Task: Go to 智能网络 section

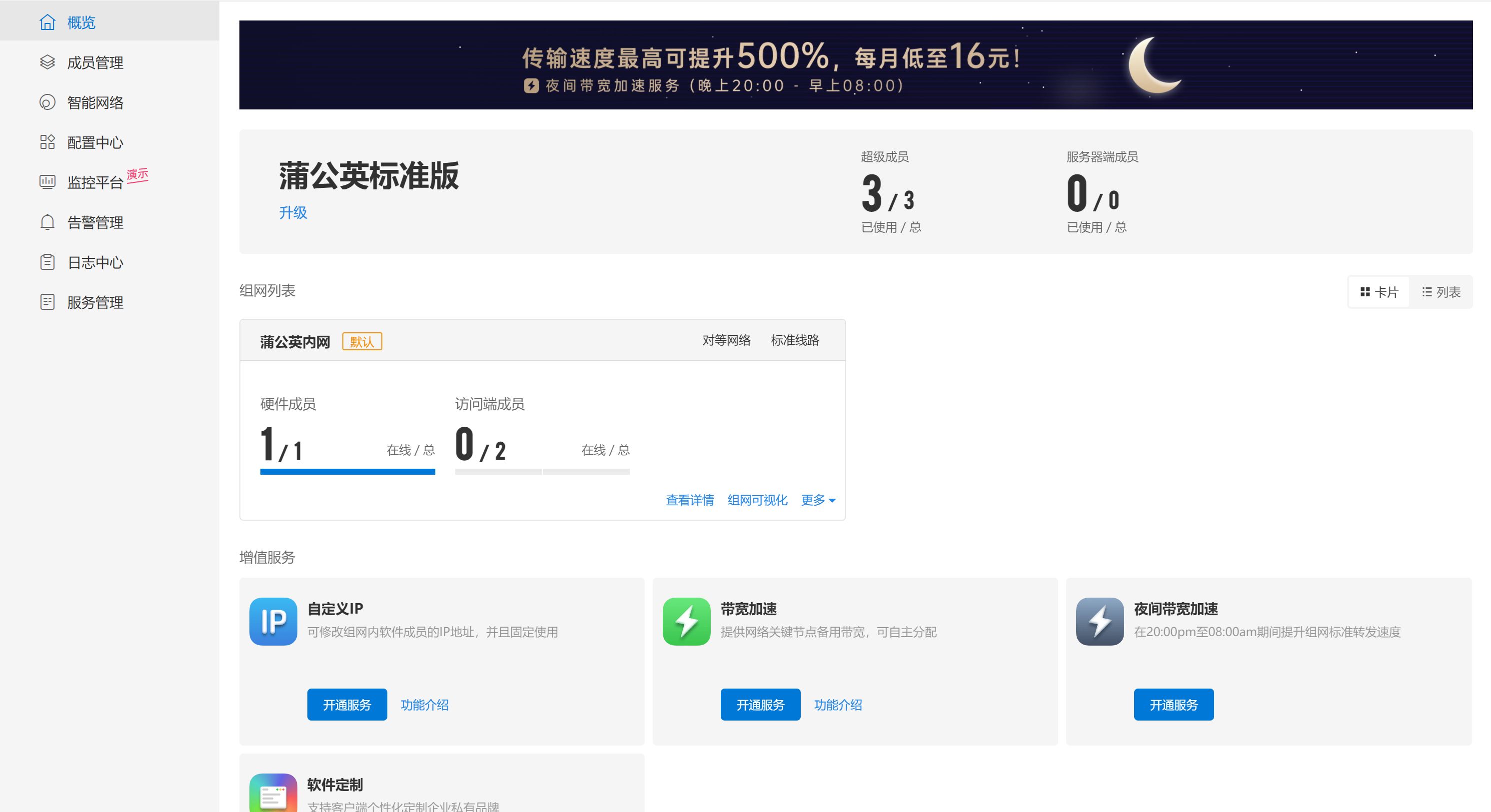Action: point(109,102)
